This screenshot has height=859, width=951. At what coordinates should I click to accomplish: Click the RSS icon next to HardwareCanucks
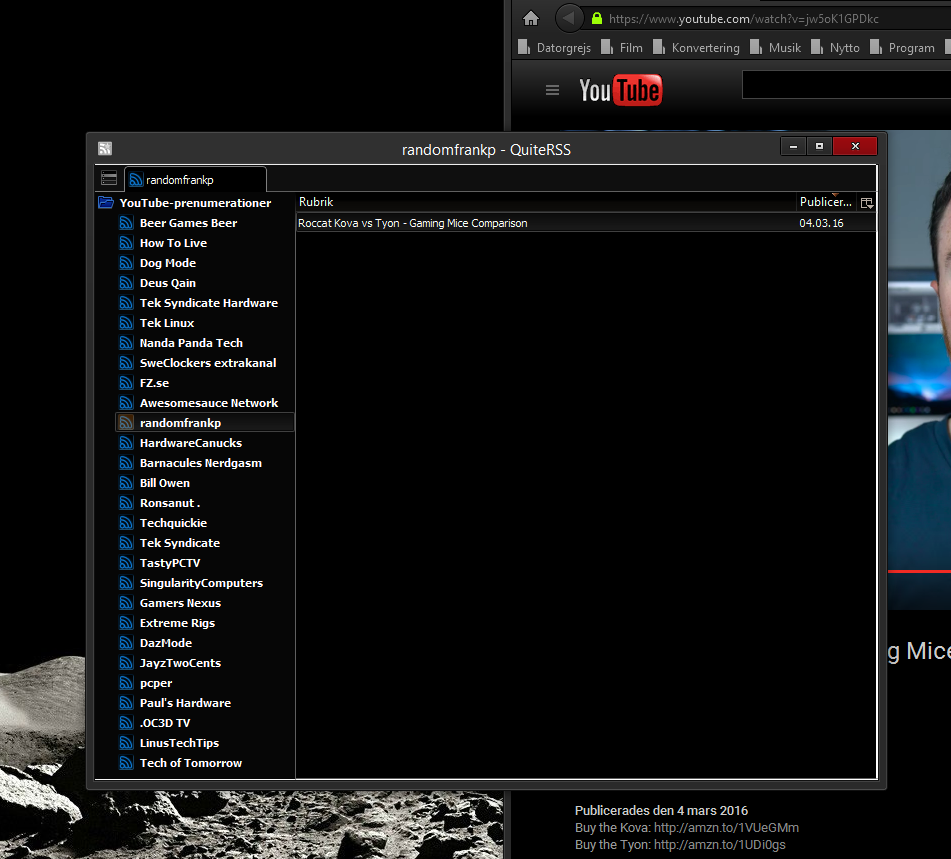tap(126, 443)
